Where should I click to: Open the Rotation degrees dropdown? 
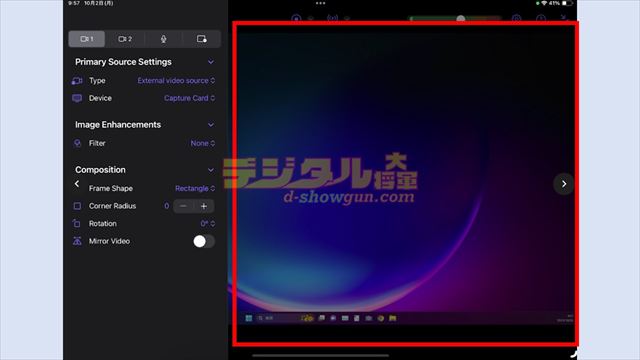tap(208, 224)
